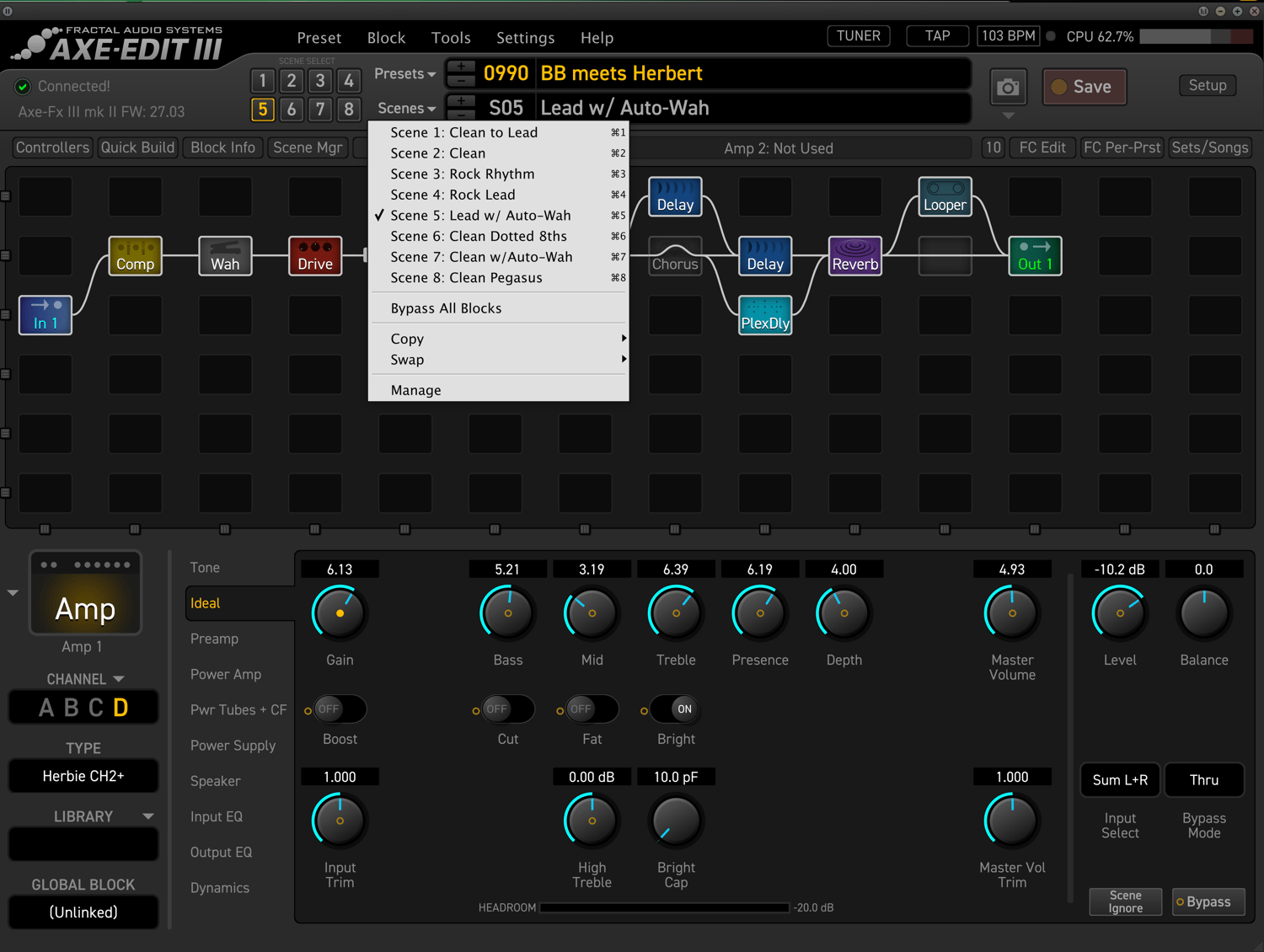Click the Save button
1264x952 pixels.
point(1085,87)
